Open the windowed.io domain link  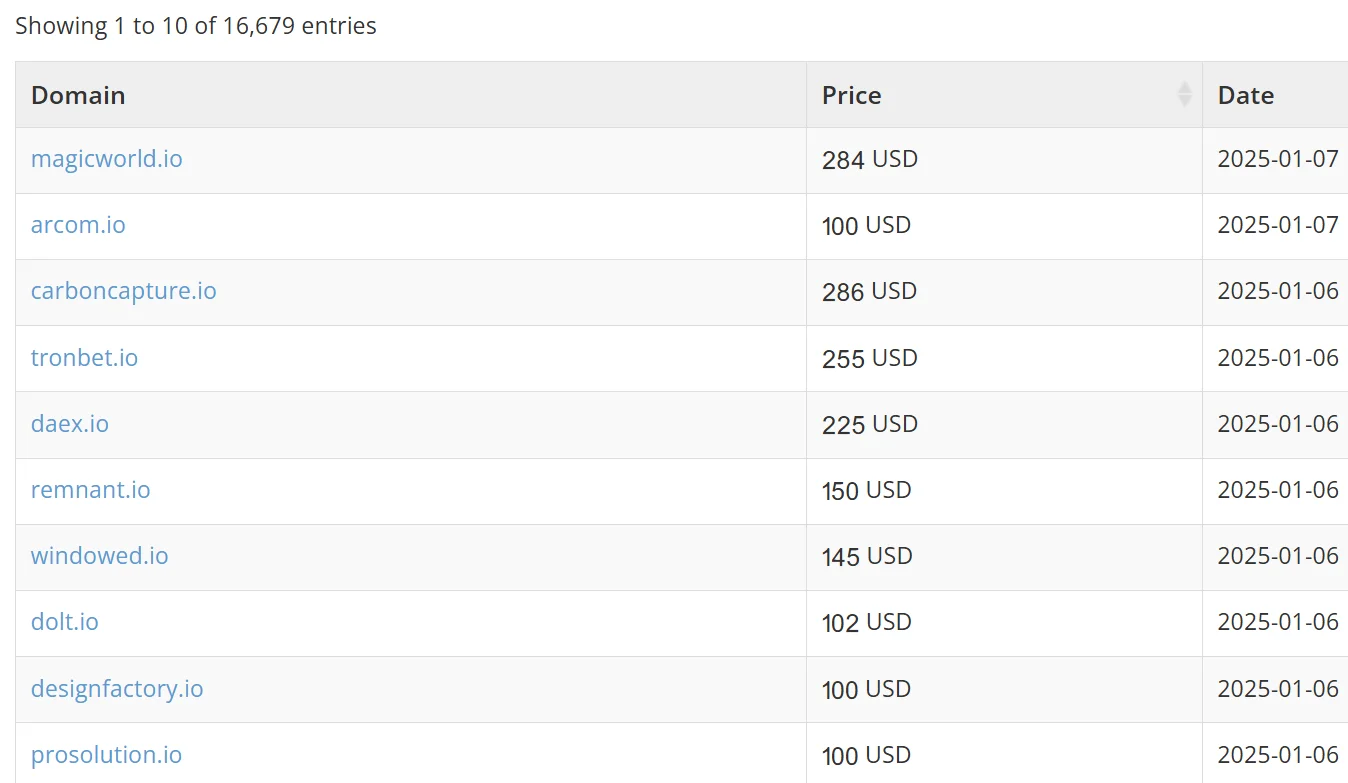(x=100, y=555)
